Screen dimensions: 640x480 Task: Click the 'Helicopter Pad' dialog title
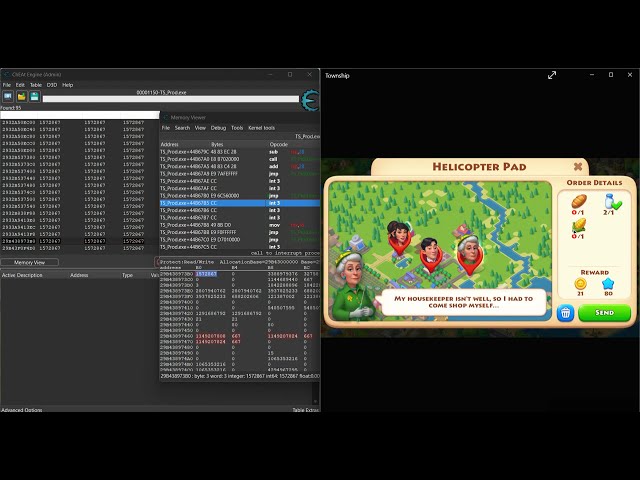pyautogui.click(x=479, y=167)
